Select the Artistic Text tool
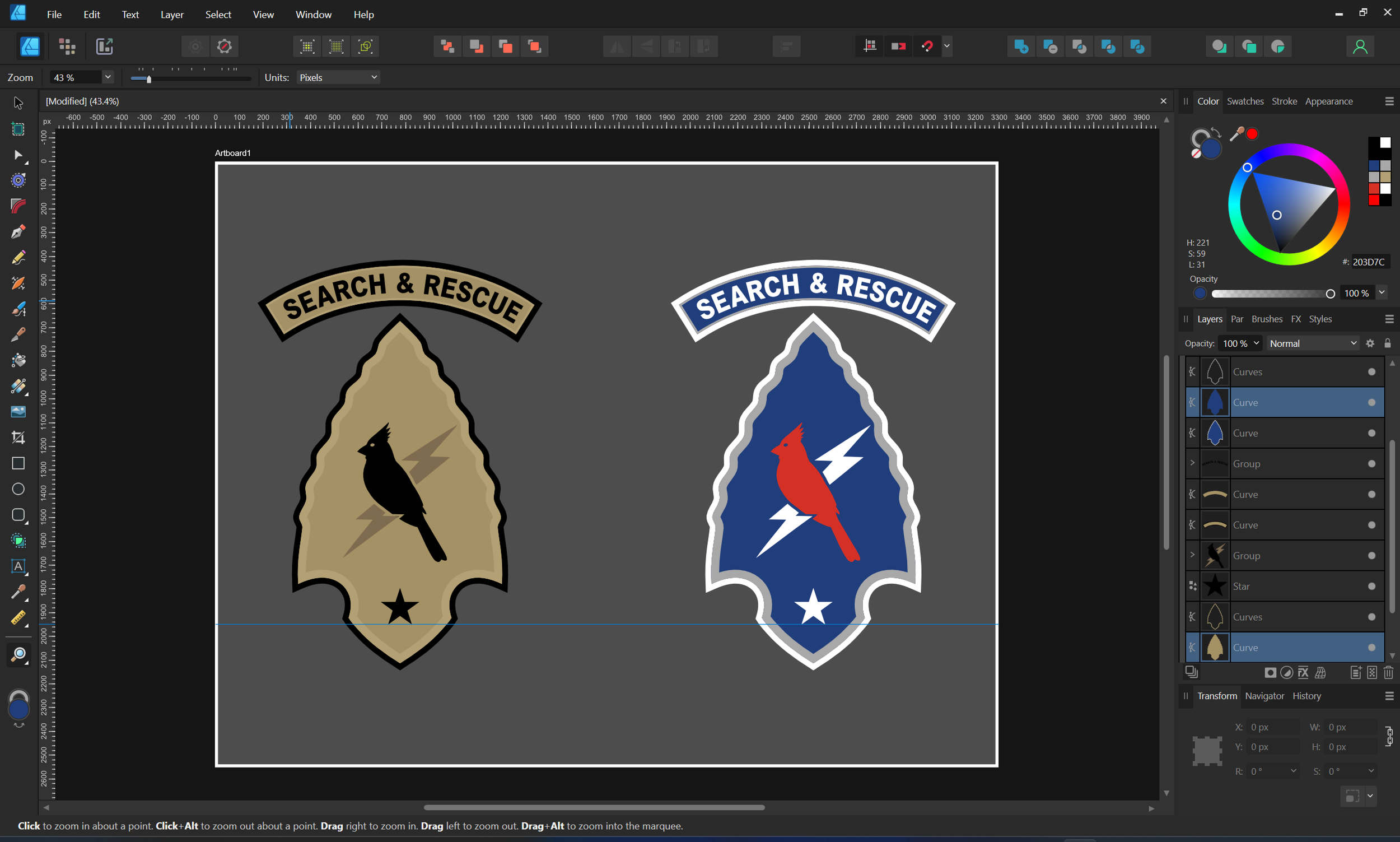 tap(18, 566)
